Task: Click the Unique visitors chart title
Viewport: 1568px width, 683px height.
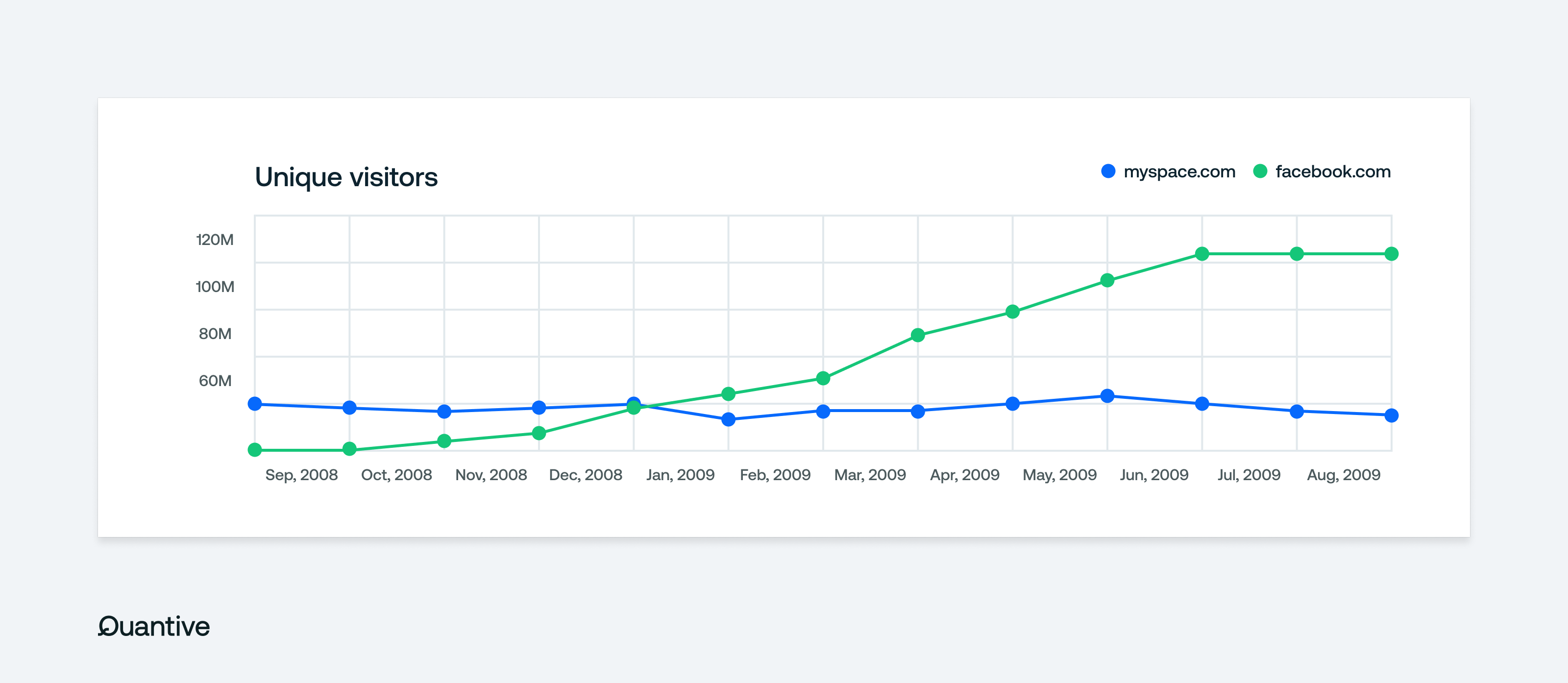Action: click(346, 177)
